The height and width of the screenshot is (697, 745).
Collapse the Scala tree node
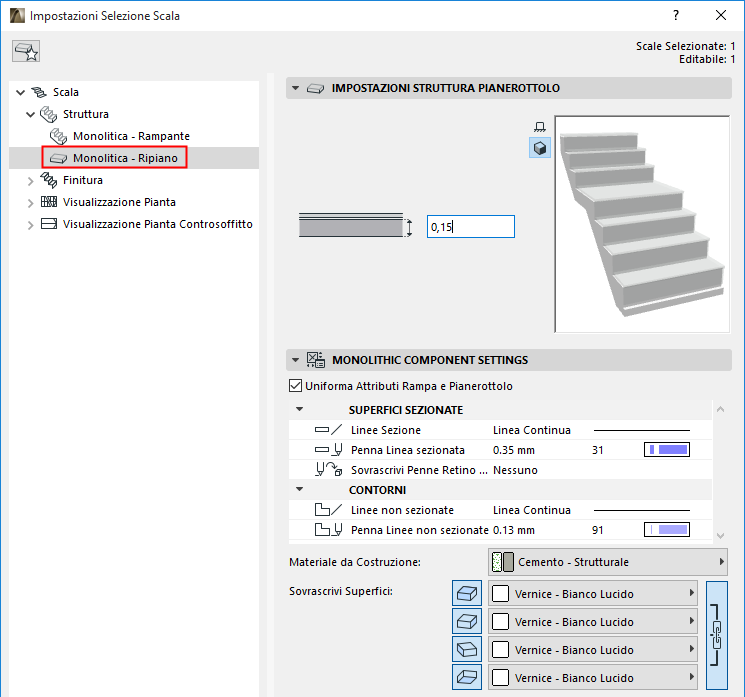20,92
